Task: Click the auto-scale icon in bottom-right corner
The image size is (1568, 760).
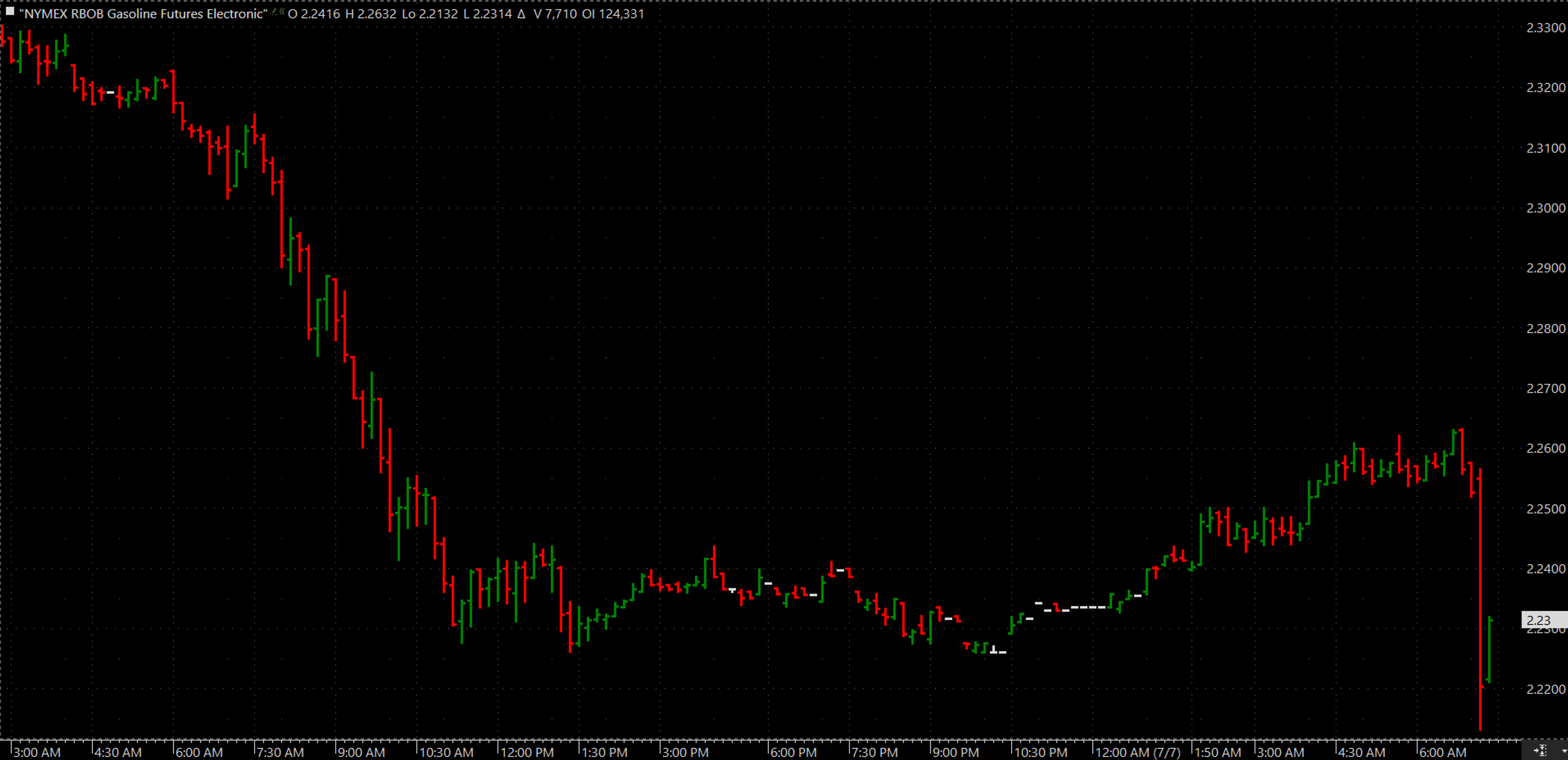Action: (x=1540, y=750)
